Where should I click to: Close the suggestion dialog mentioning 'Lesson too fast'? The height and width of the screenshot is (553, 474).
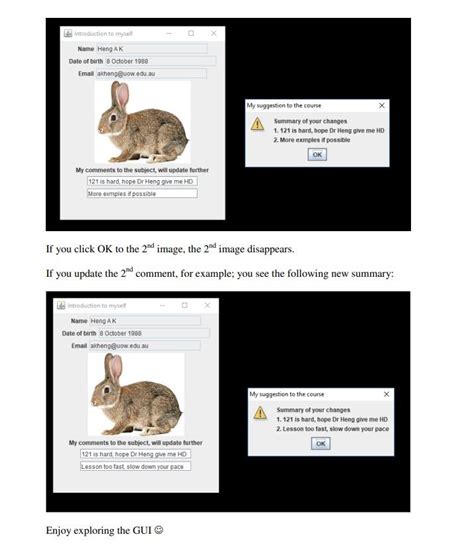click(386, 394)
